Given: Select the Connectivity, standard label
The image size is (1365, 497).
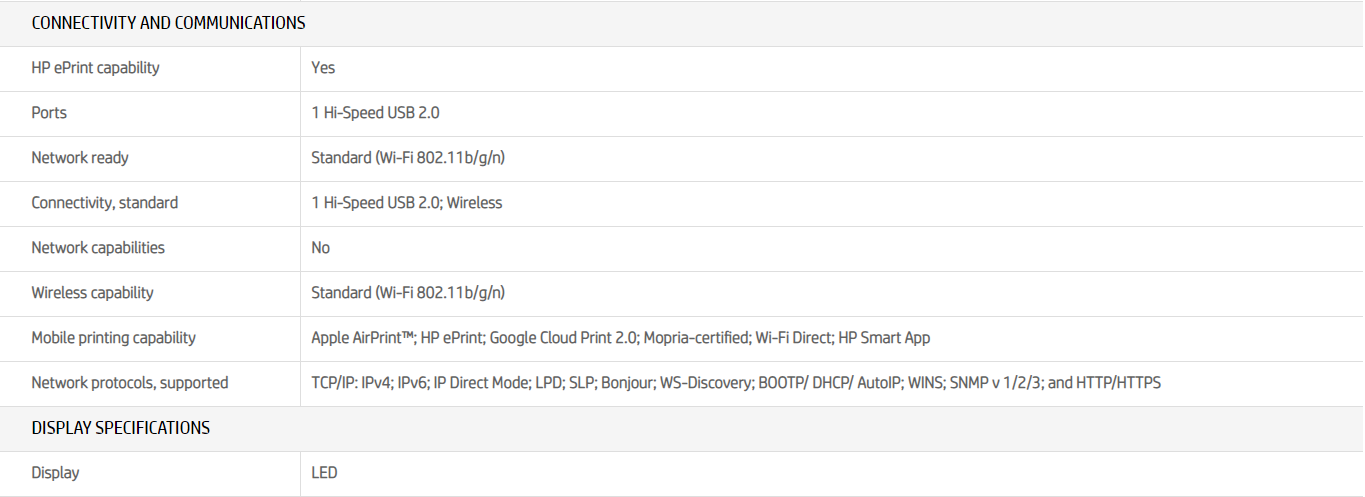Looking at the screenshot, I should pyautogui.click(x=104, y=203).
